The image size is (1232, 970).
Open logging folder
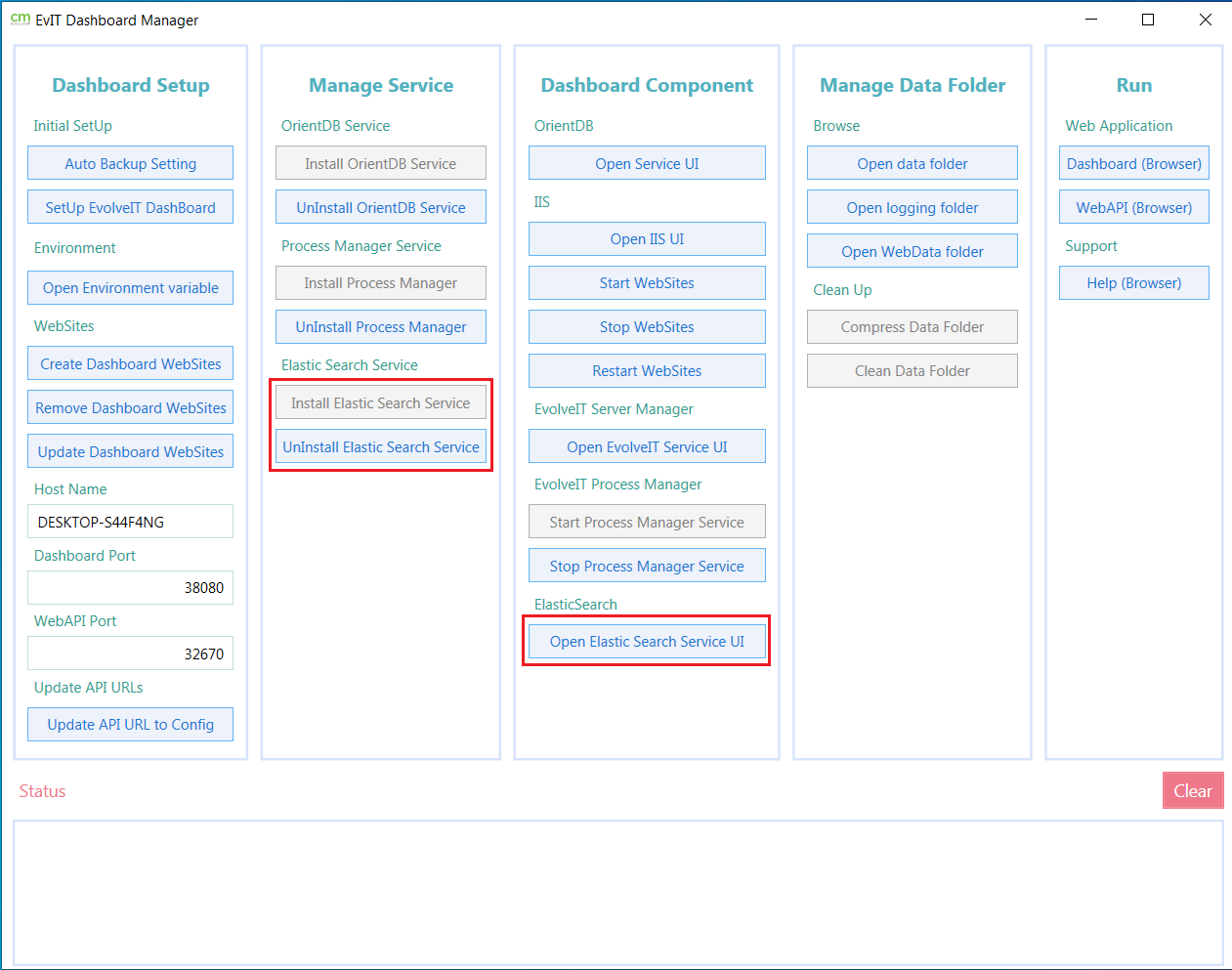(912, 207)
